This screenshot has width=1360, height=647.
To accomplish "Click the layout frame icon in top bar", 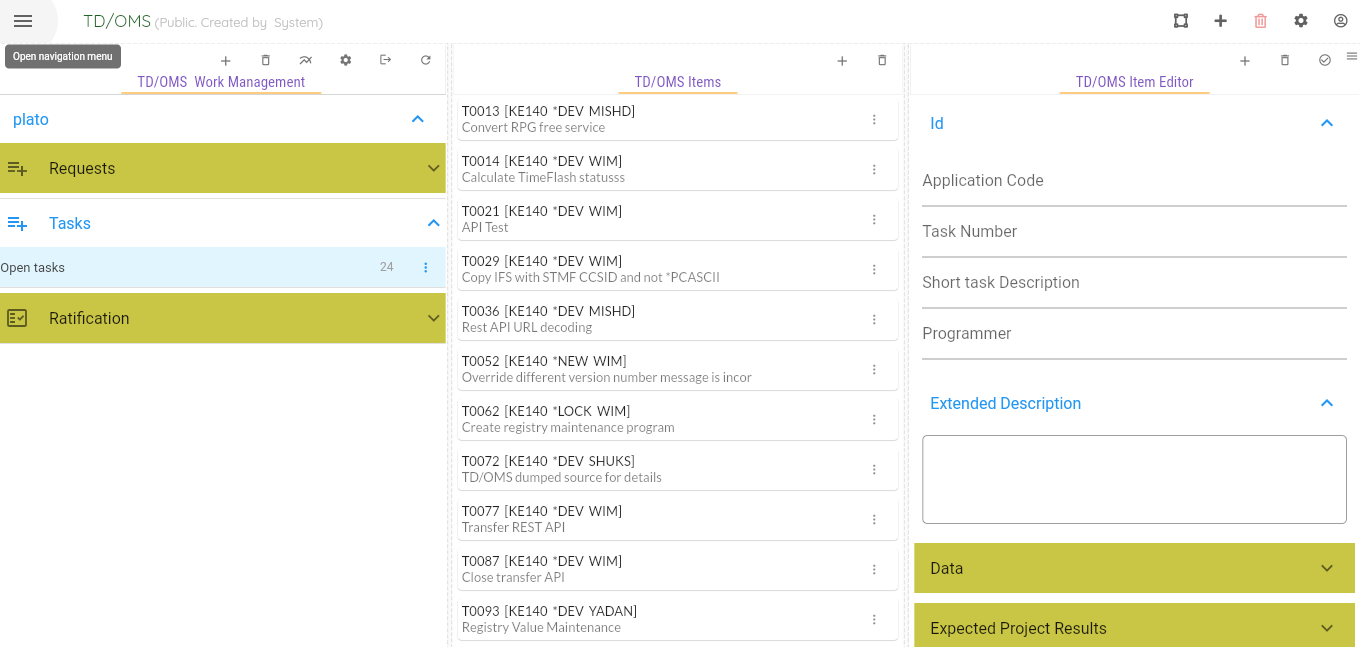I will (x=1181, y=21).
